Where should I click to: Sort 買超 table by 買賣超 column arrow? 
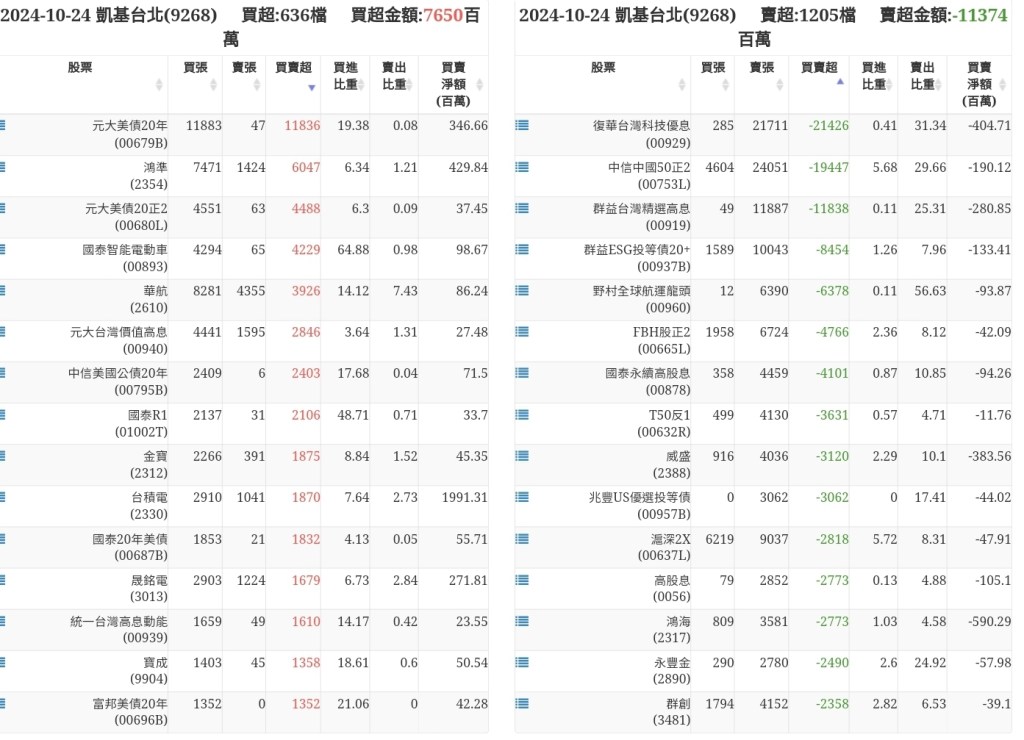(x=311, y=87)
